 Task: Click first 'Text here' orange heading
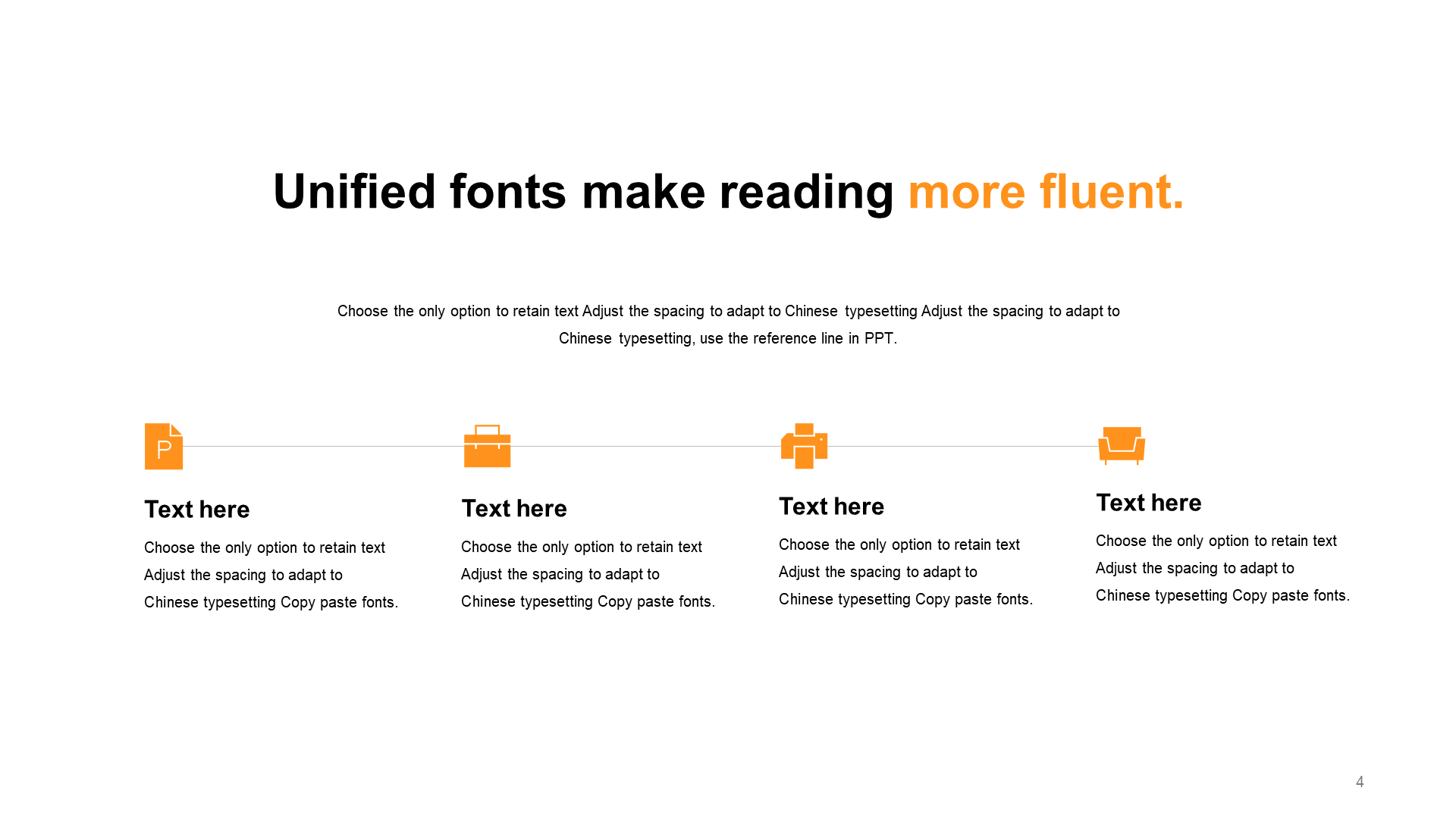coord(198,509)
